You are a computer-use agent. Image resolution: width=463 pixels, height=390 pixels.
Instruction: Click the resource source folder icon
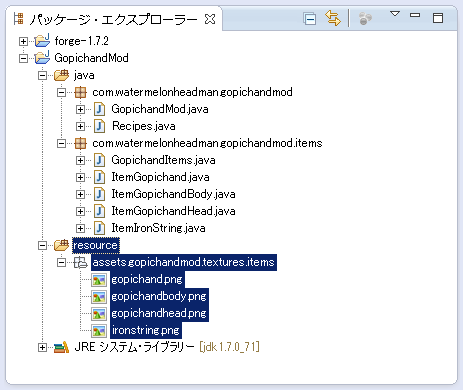click(61, 245)
